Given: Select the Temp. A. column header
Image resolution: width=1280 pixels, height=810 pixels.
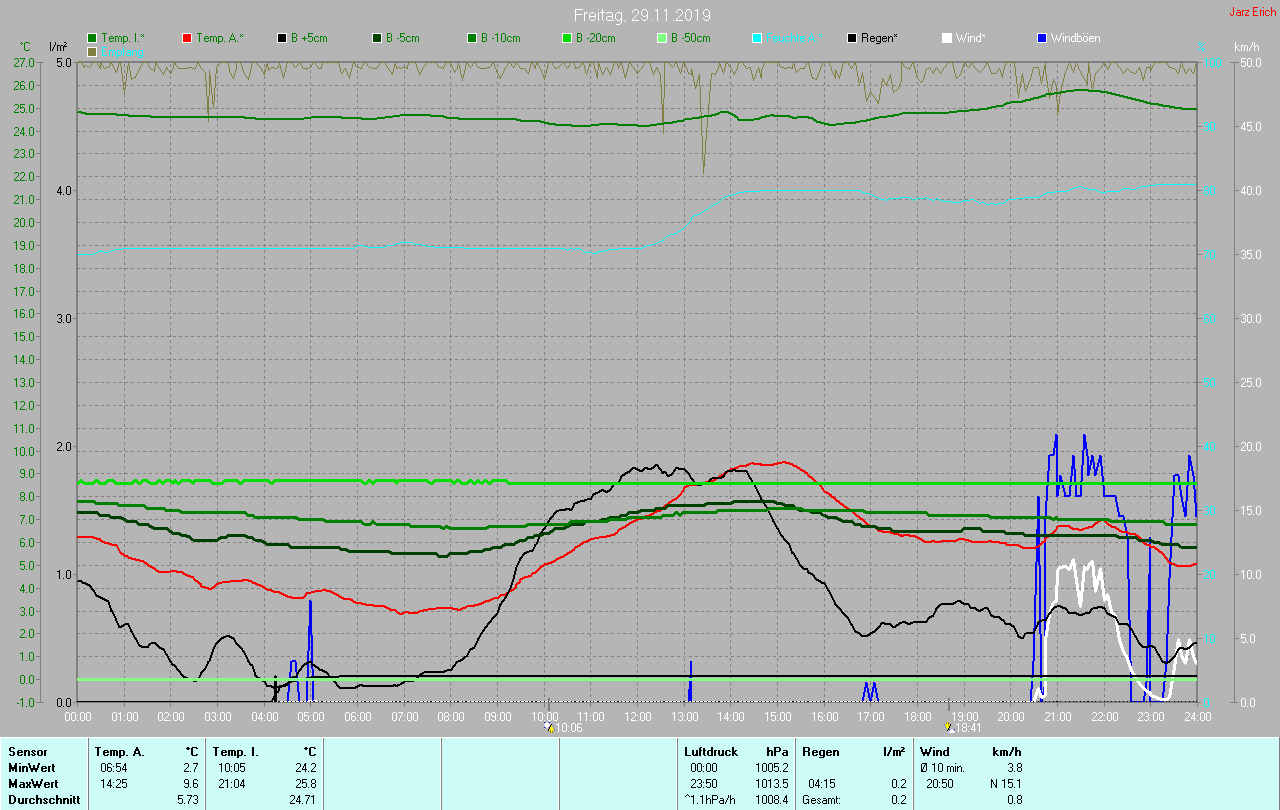Looking at the screenshot, I should pos(118,751).
